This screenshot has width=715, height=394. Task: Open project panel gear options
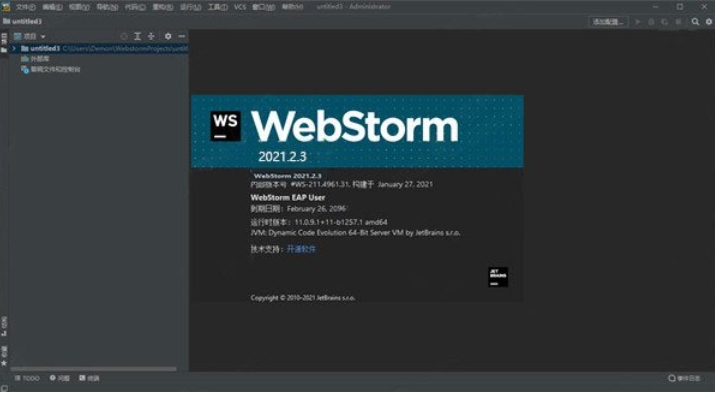coord(168,36)
